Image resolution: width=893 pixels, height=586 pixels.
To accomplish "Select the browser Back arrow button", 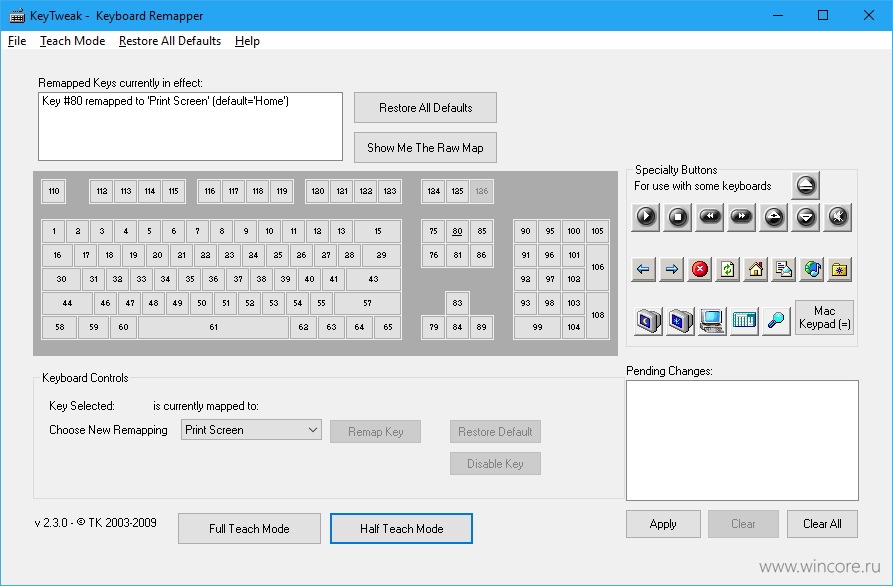I will (x=644, y=269).
